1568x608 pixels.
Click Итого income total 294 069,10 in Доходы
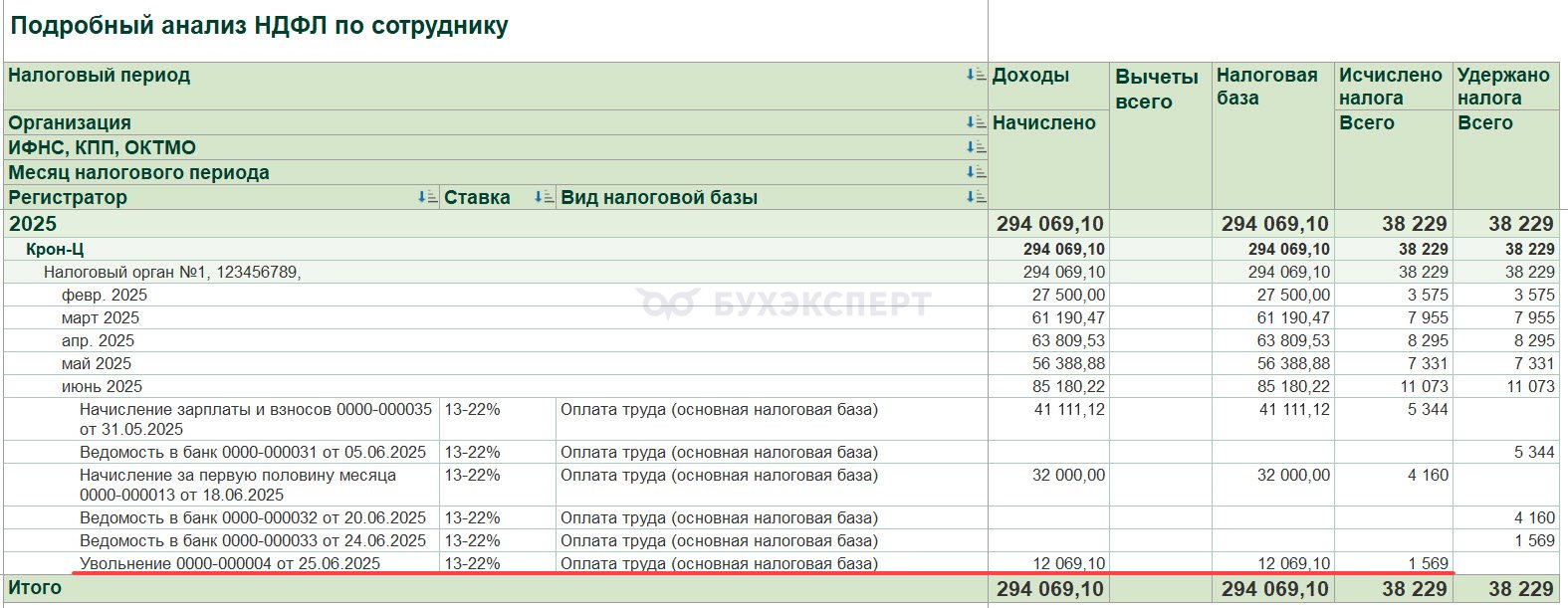tap(1050, 588)
